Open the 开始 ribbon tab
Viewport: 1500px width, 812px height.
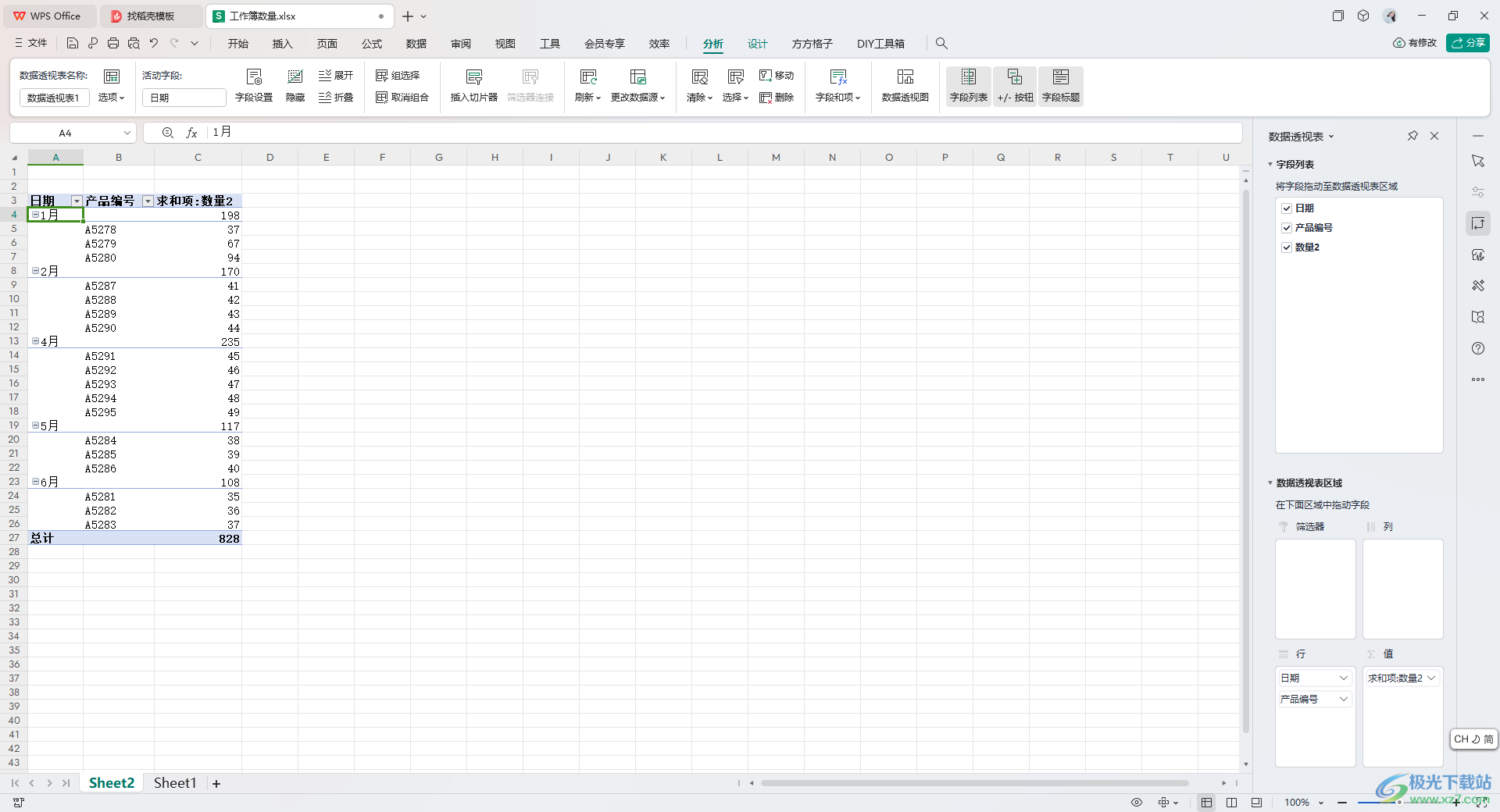pos(238,44)
